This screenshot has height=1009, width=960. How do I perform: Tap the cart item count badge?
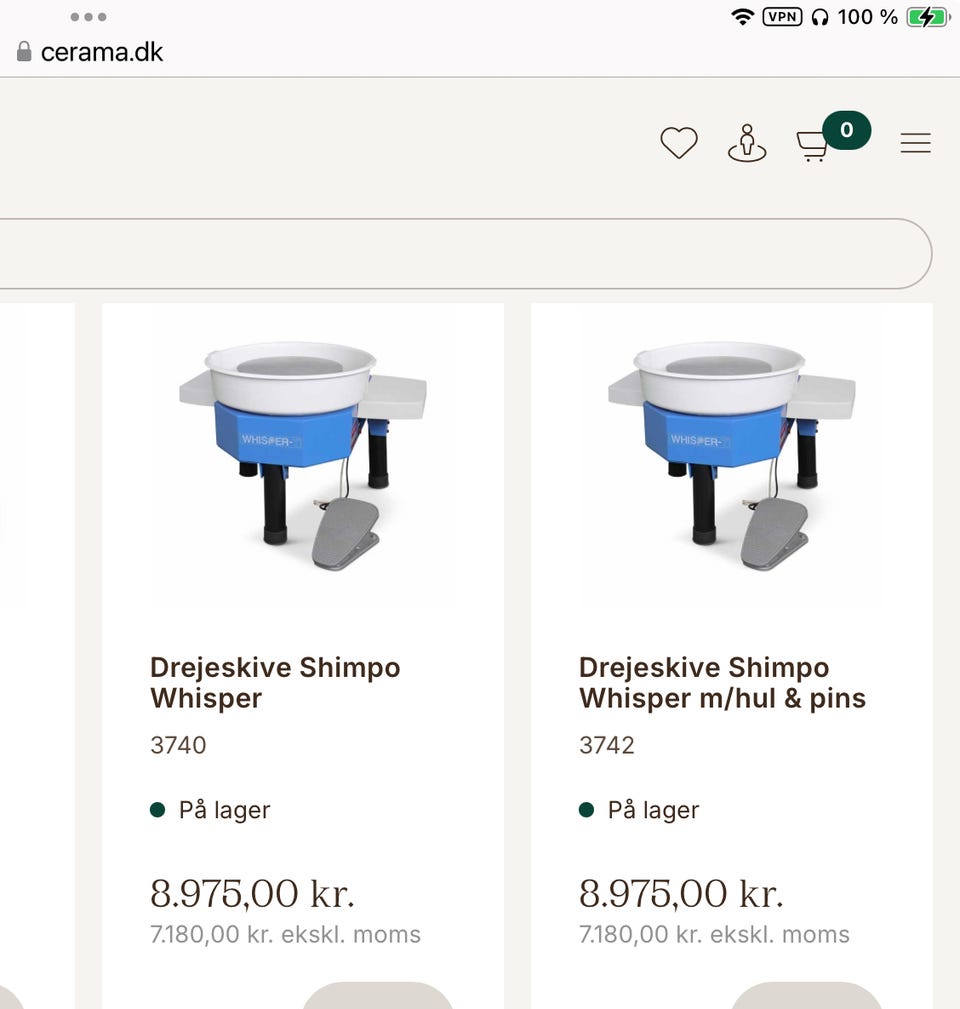tap(847, 130)
